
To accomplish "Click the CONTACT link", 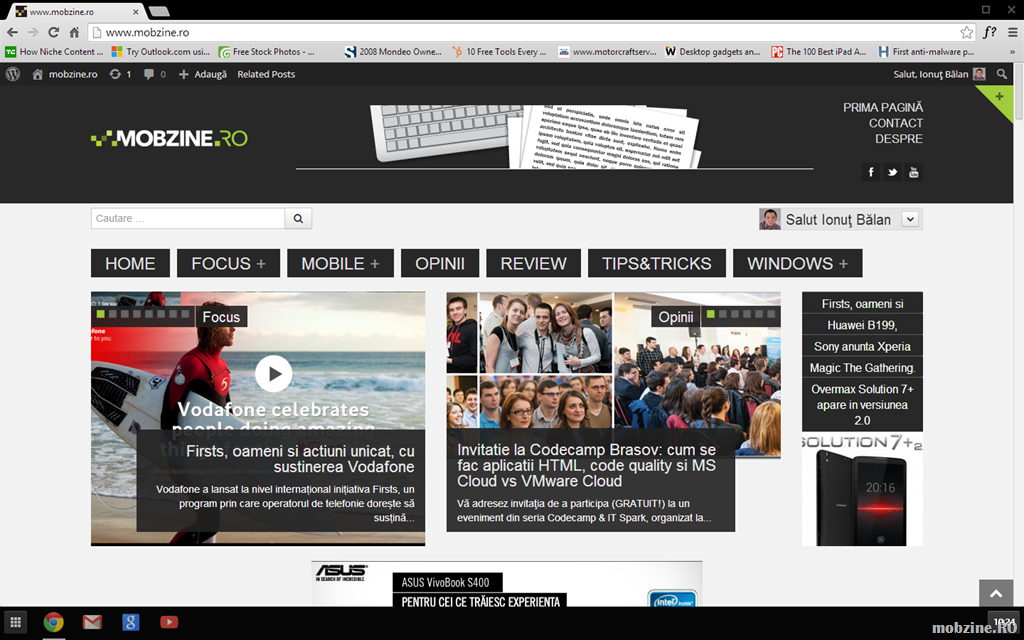I will pos(895,123).
